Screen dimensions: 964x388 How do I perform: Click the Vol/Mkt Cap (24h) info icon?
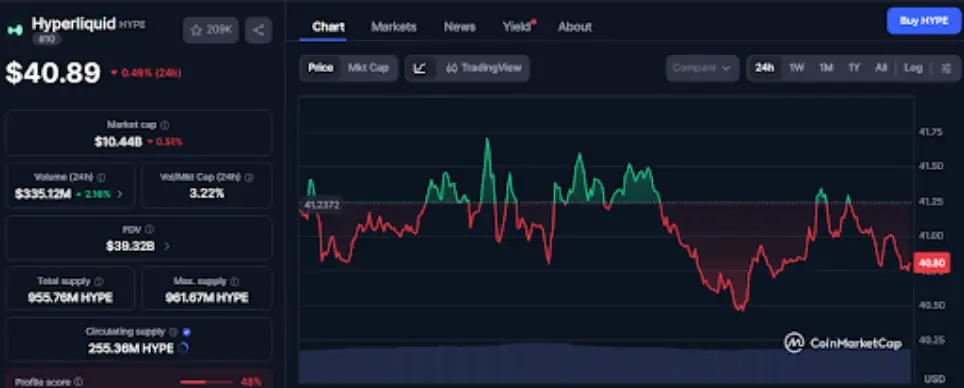click(x=249, y=177)
